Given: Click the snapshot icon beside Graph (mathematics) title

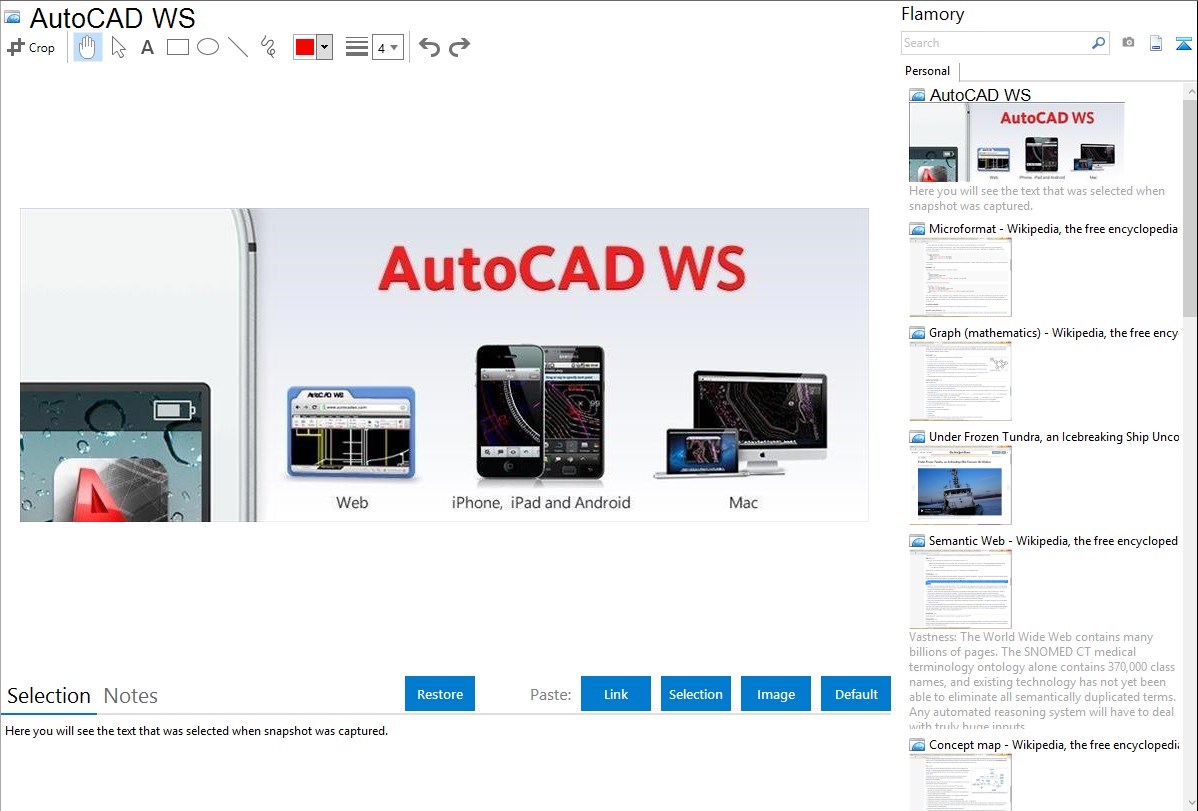Looking at the screenshot, I should (917, 333).
